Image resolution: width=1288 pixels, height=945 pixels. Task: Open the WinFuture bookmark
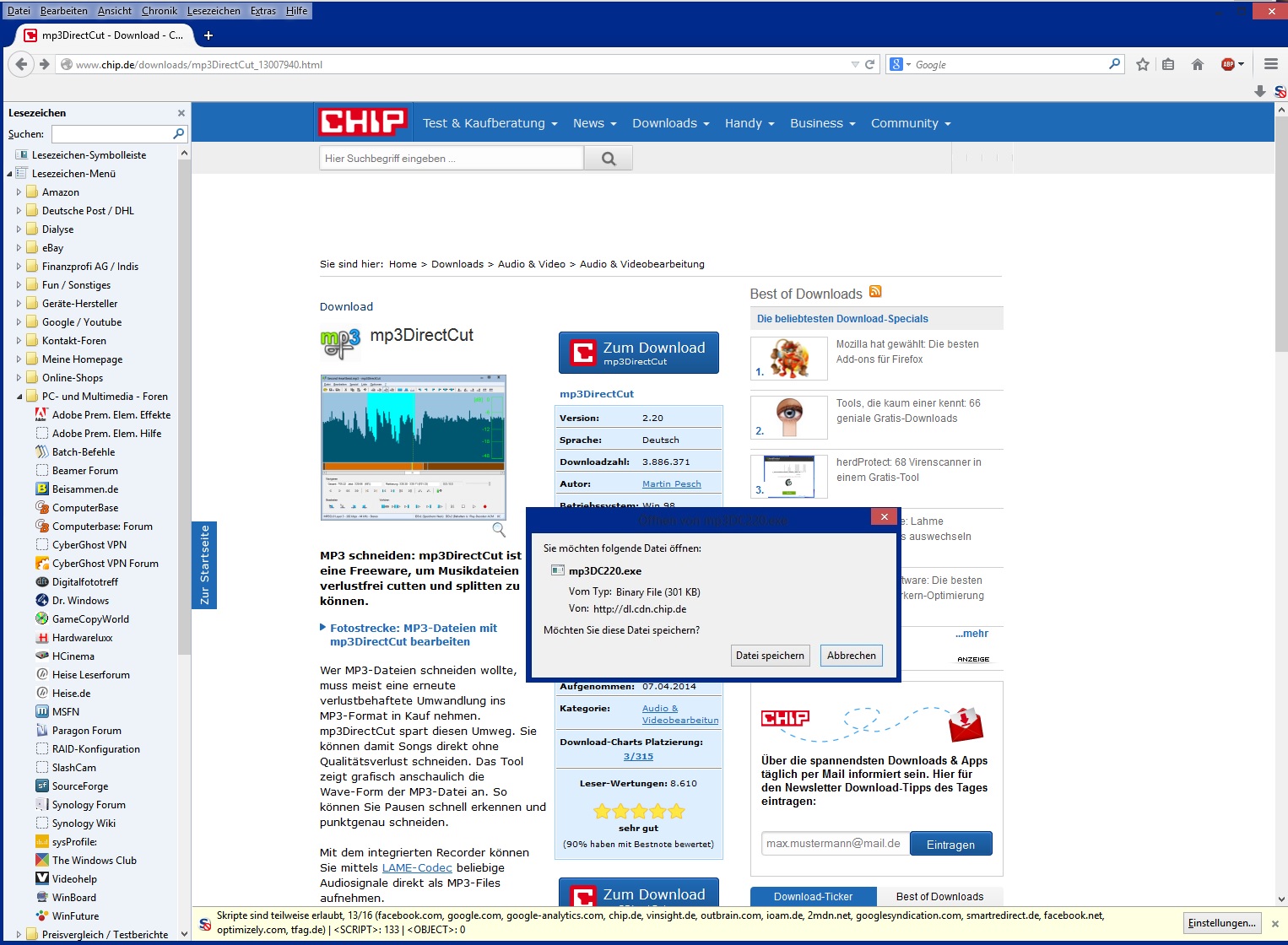pyautogui.click(x=75, y=915)
